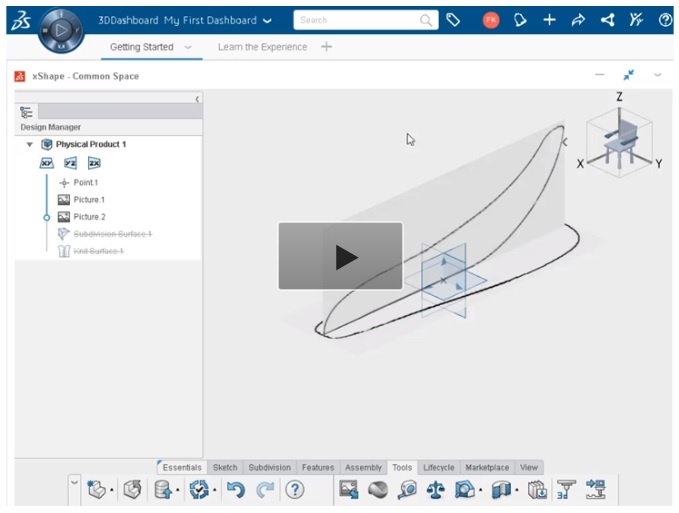Add a new dashboard tab
The image size is (679, 513).
click(x=327, y=47)
